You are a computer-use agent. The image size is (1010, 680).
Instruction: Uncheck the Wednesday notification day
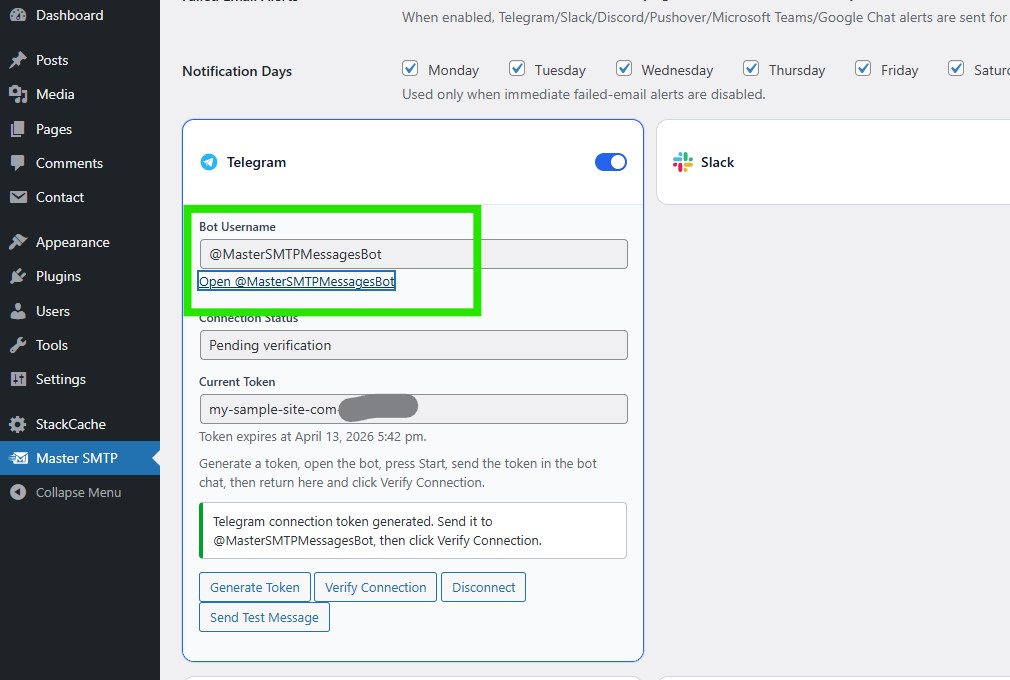pos(624,68)
